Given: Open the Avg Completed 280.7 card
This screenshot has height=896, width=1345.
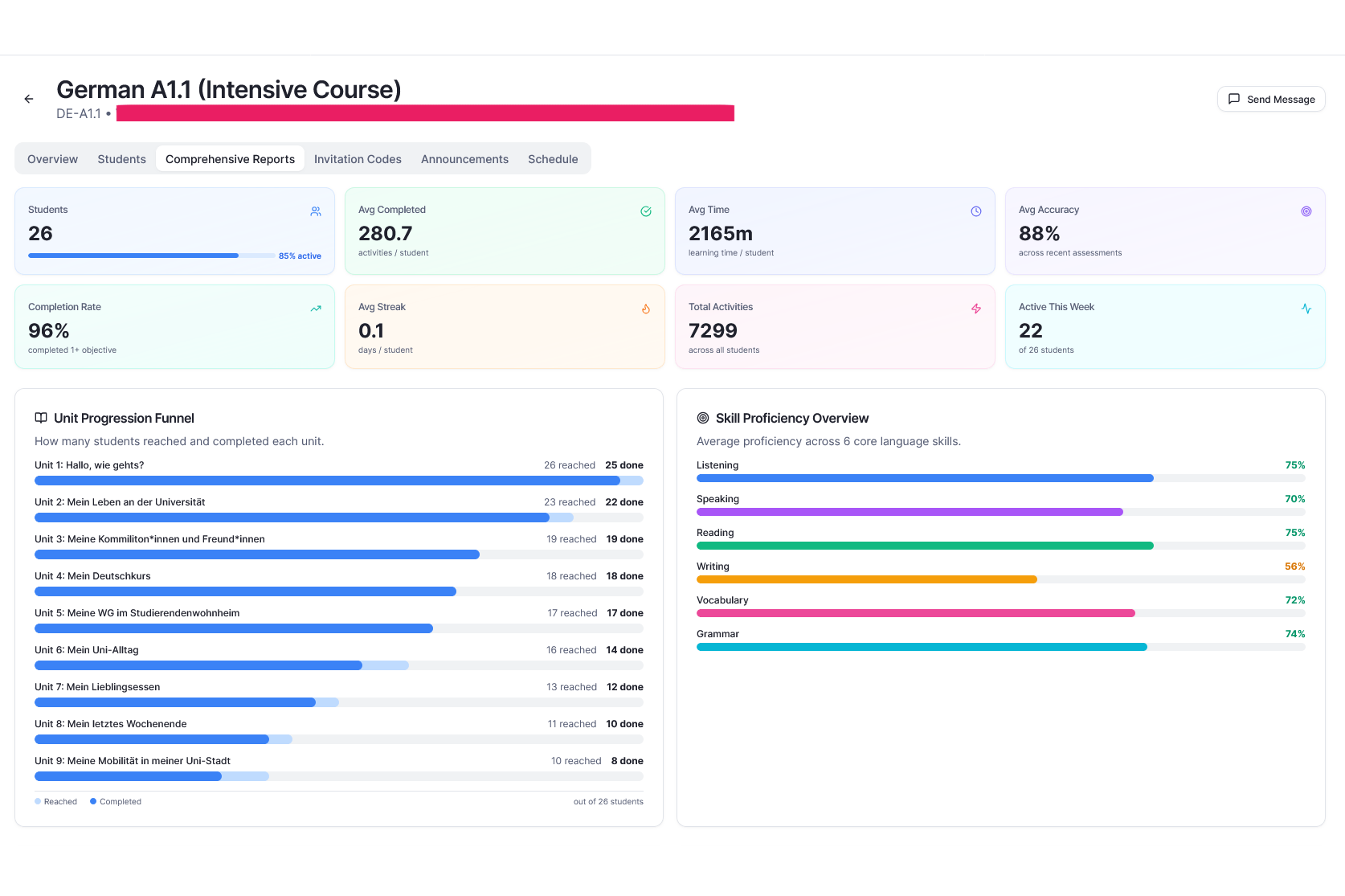Looking at the screenshot, I should [x=505, y=231].
